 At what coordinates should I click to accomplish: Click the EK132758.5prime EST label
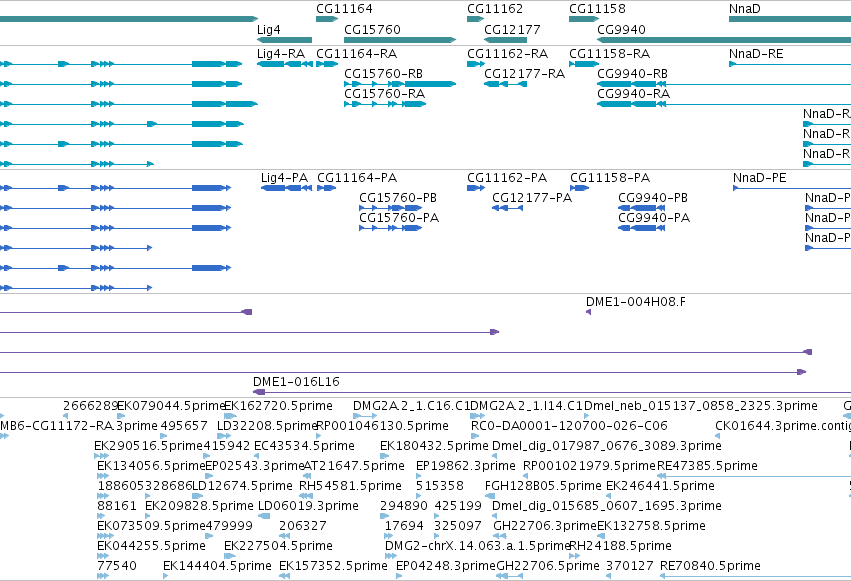651,526
